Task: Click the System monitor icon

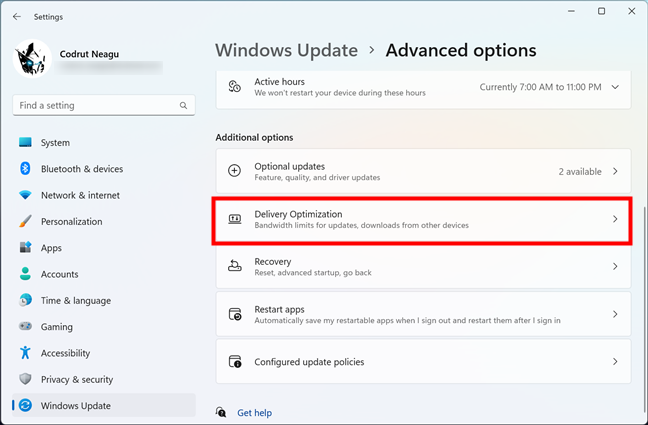Action: 25,142
